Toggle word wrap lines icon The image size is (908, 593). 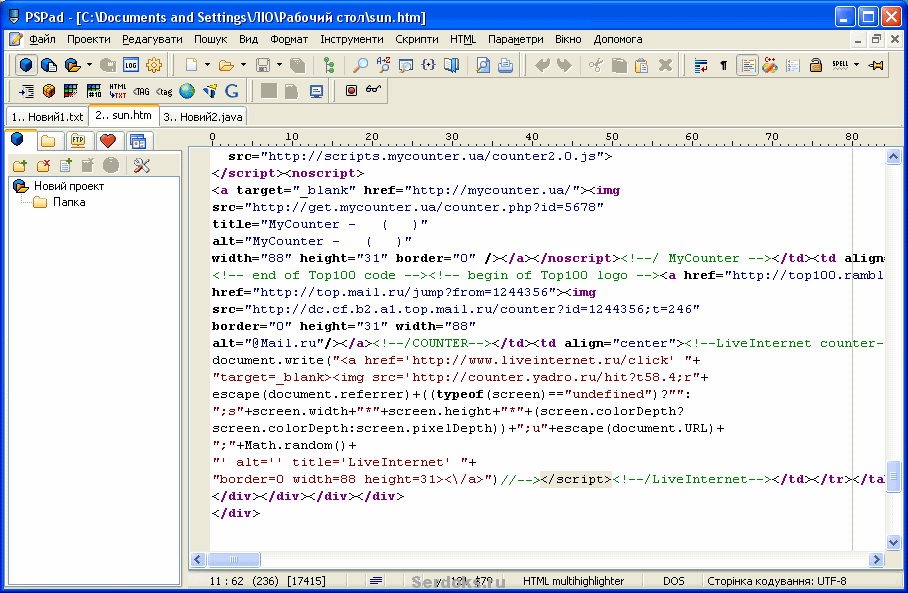(700, 65)
